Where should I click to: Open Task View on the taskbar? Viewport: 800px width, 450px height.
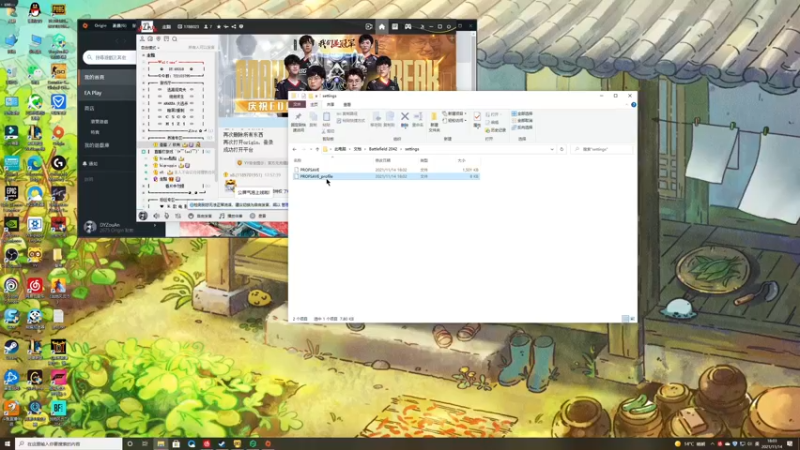click(145, 444)
